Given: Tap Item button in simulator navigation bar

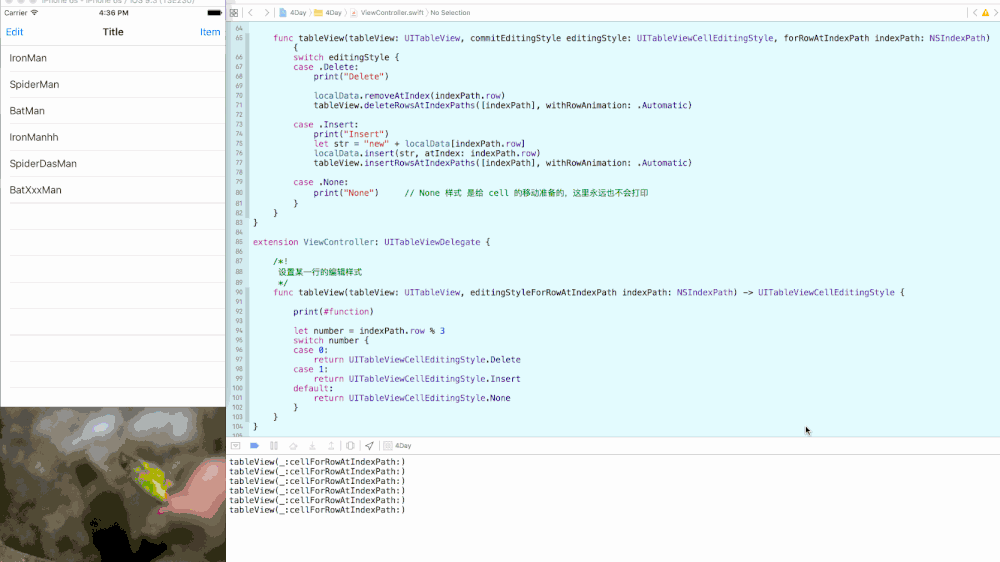Looking at the screenshot, I should coord(210,32).
